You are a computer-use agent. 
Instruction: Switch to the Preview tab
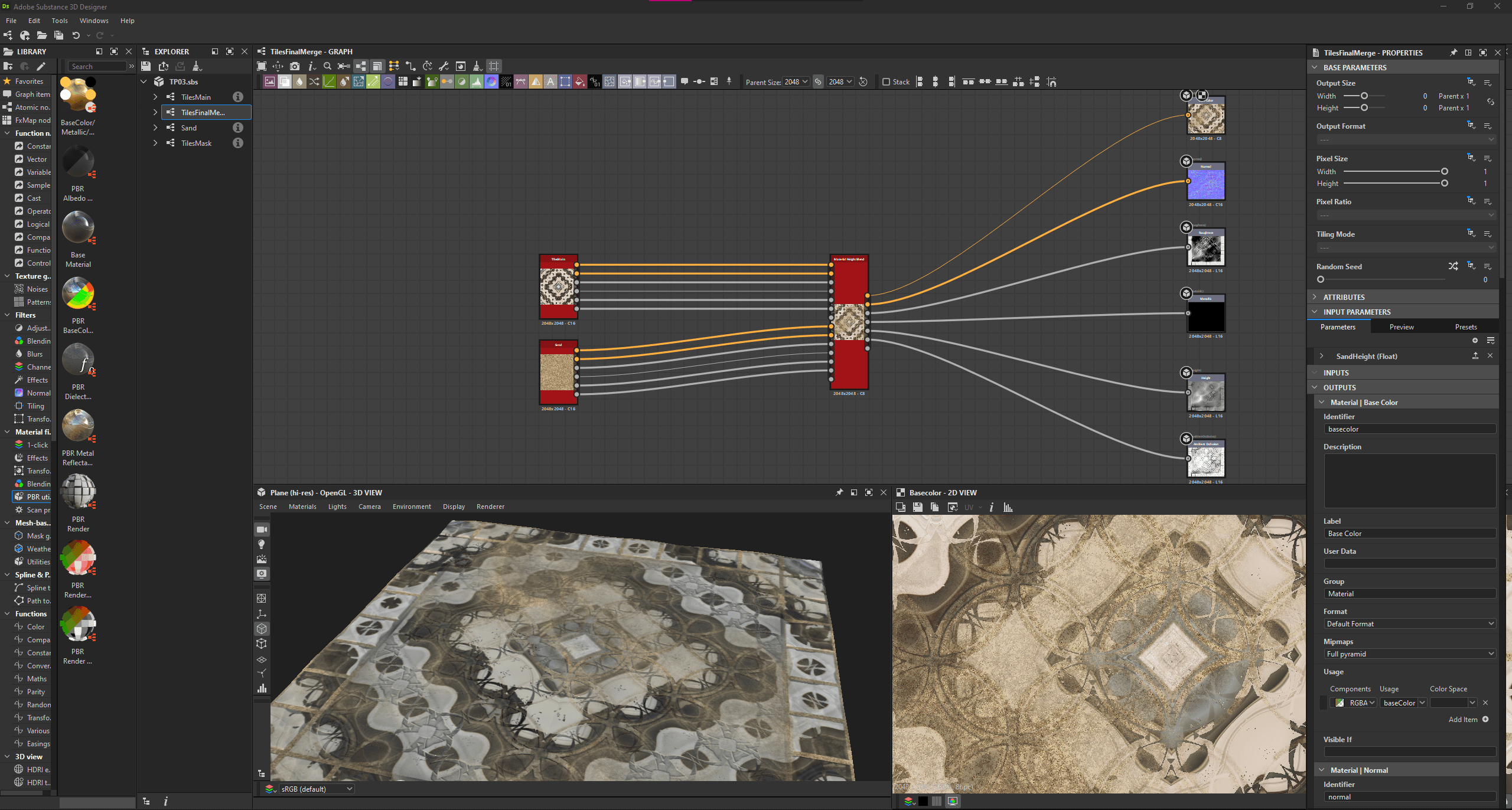tap(1401, 327)
